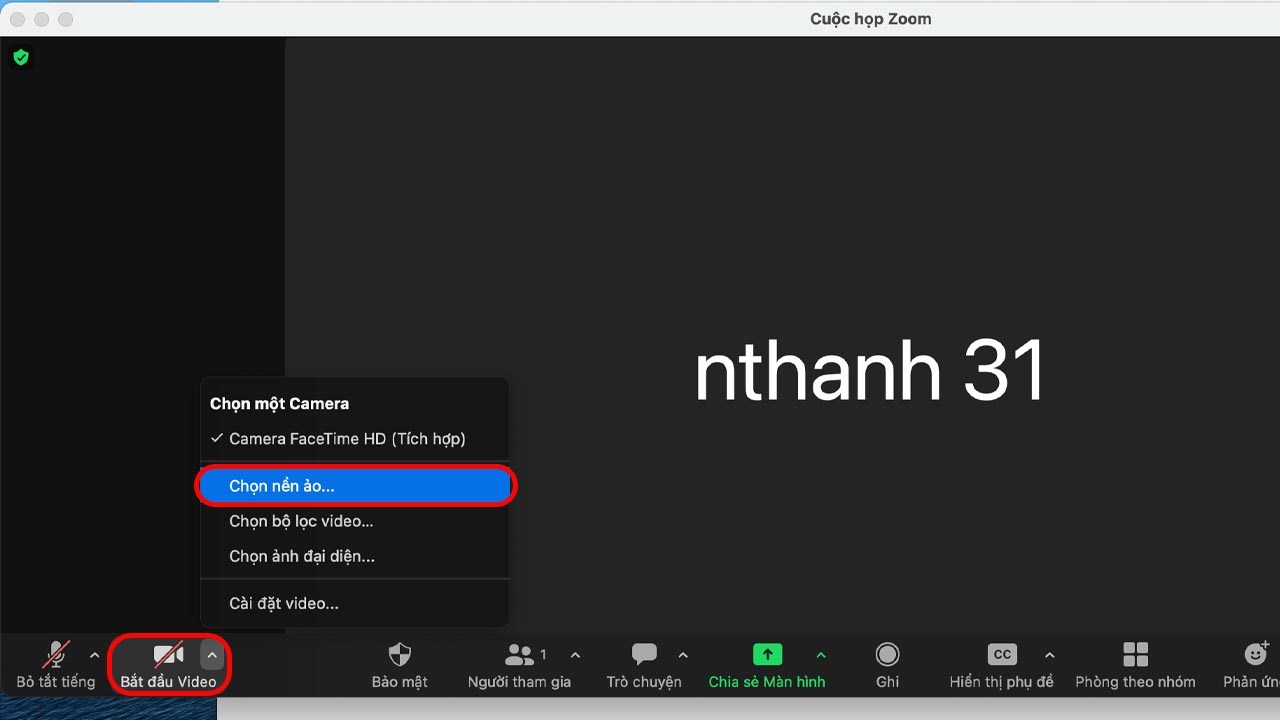Start recording with the Ghi icon
1280x720 pixels.
[x=887, y=655]
